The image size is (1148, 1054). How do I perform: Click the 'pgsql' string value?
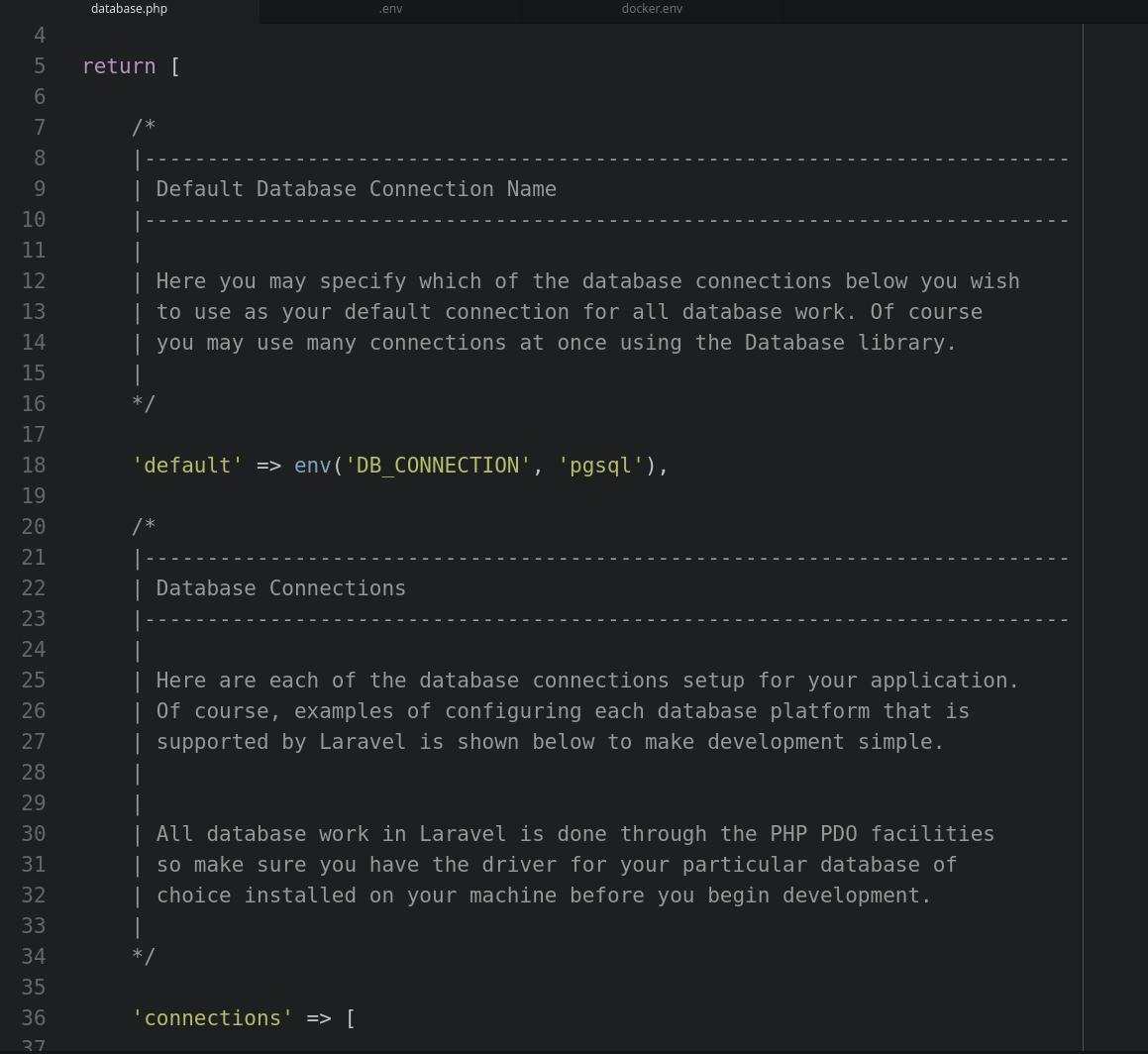[x=600, y=466]
